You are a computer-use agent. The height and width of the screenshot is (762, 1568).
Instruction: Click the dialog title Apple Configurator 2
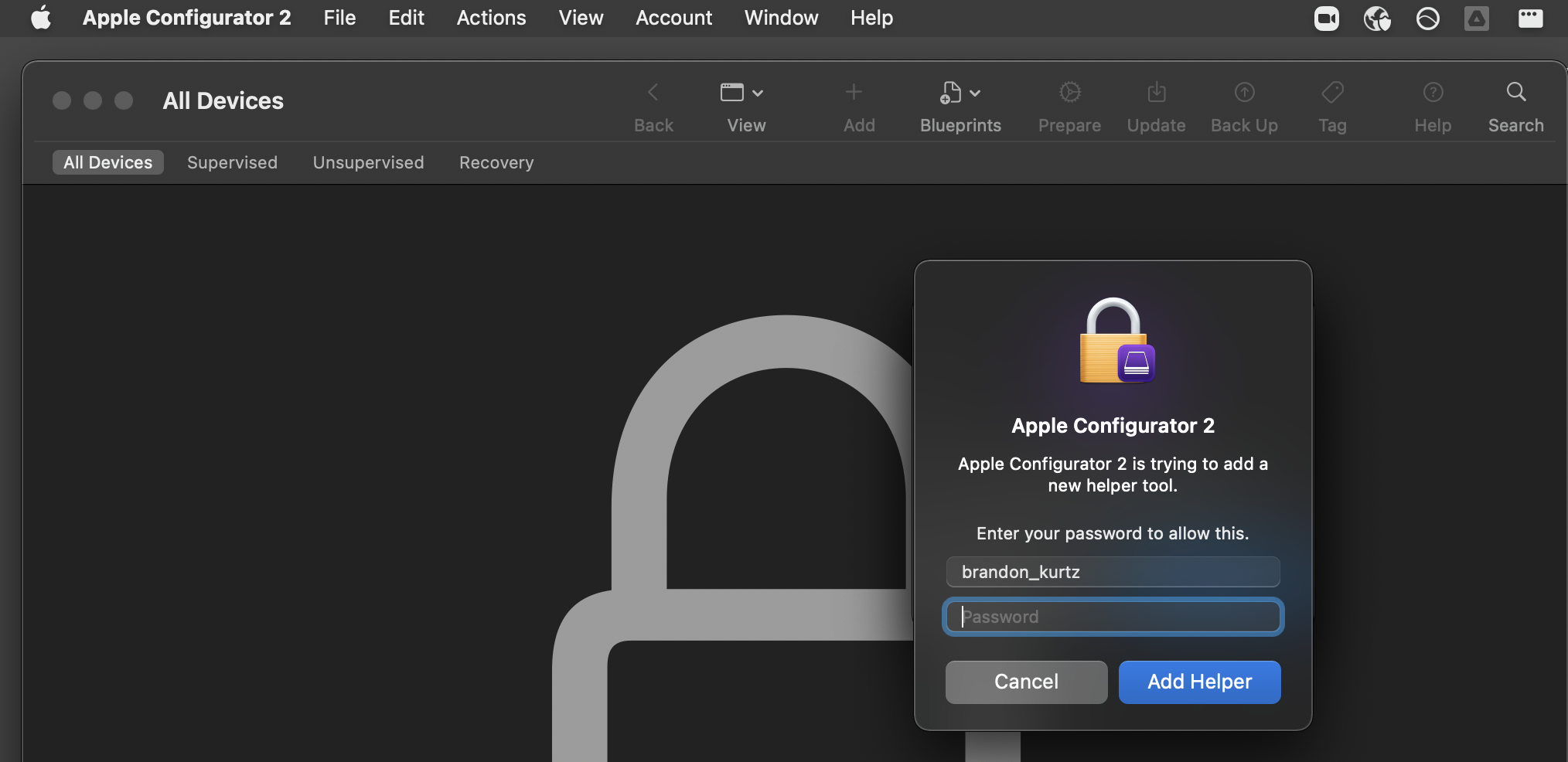tap(1113, 426)
